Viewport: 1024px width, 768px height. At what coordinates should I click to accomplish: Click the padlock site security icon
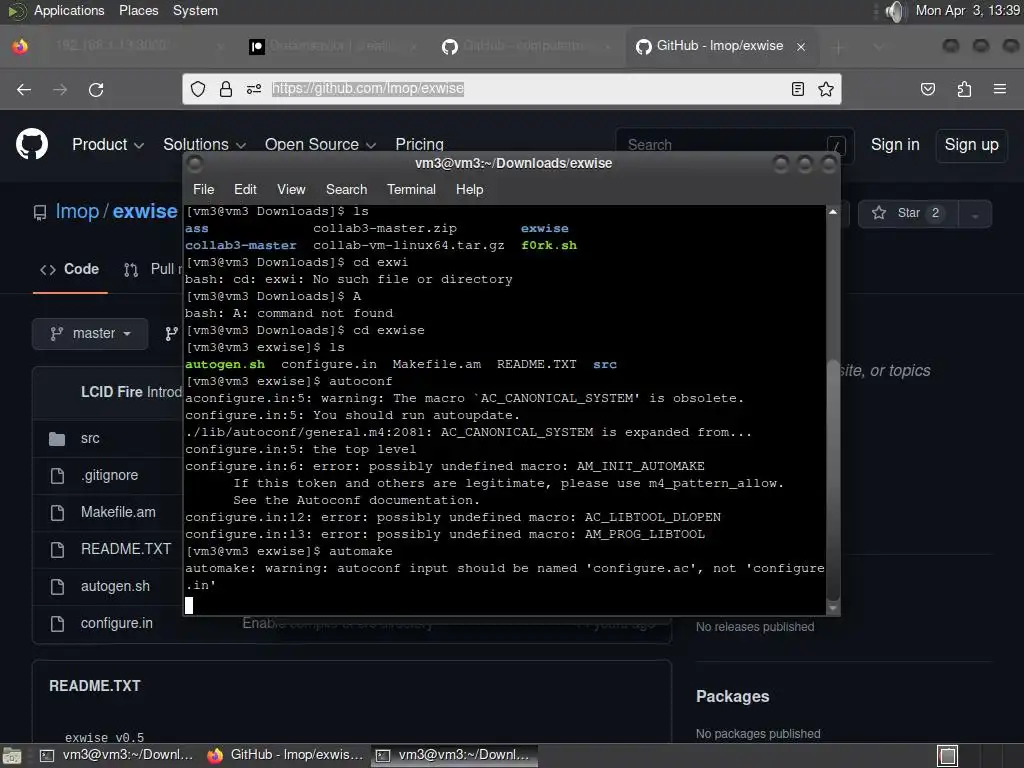pyautogui.click(x=226, y=89)
